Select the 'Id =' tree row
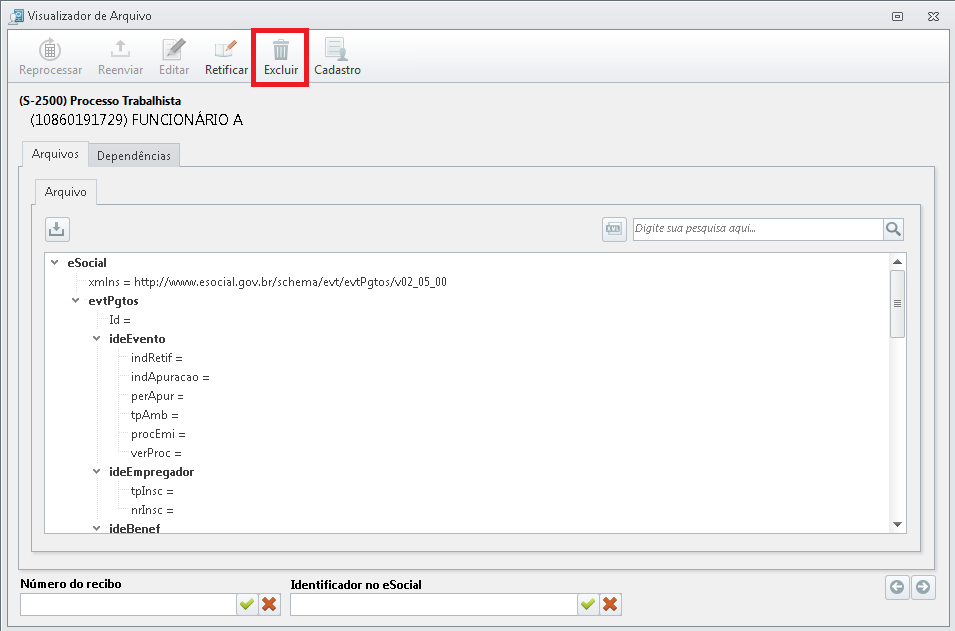The image size is (955, 631). (120, 320)
